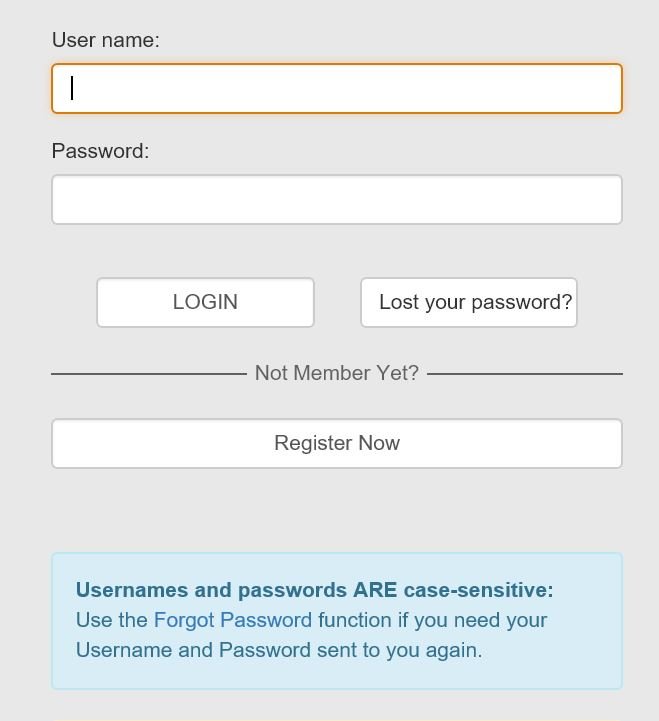Click the LOGIN button
The width and height of the screenshot is (659, 721).
(205, 302)
